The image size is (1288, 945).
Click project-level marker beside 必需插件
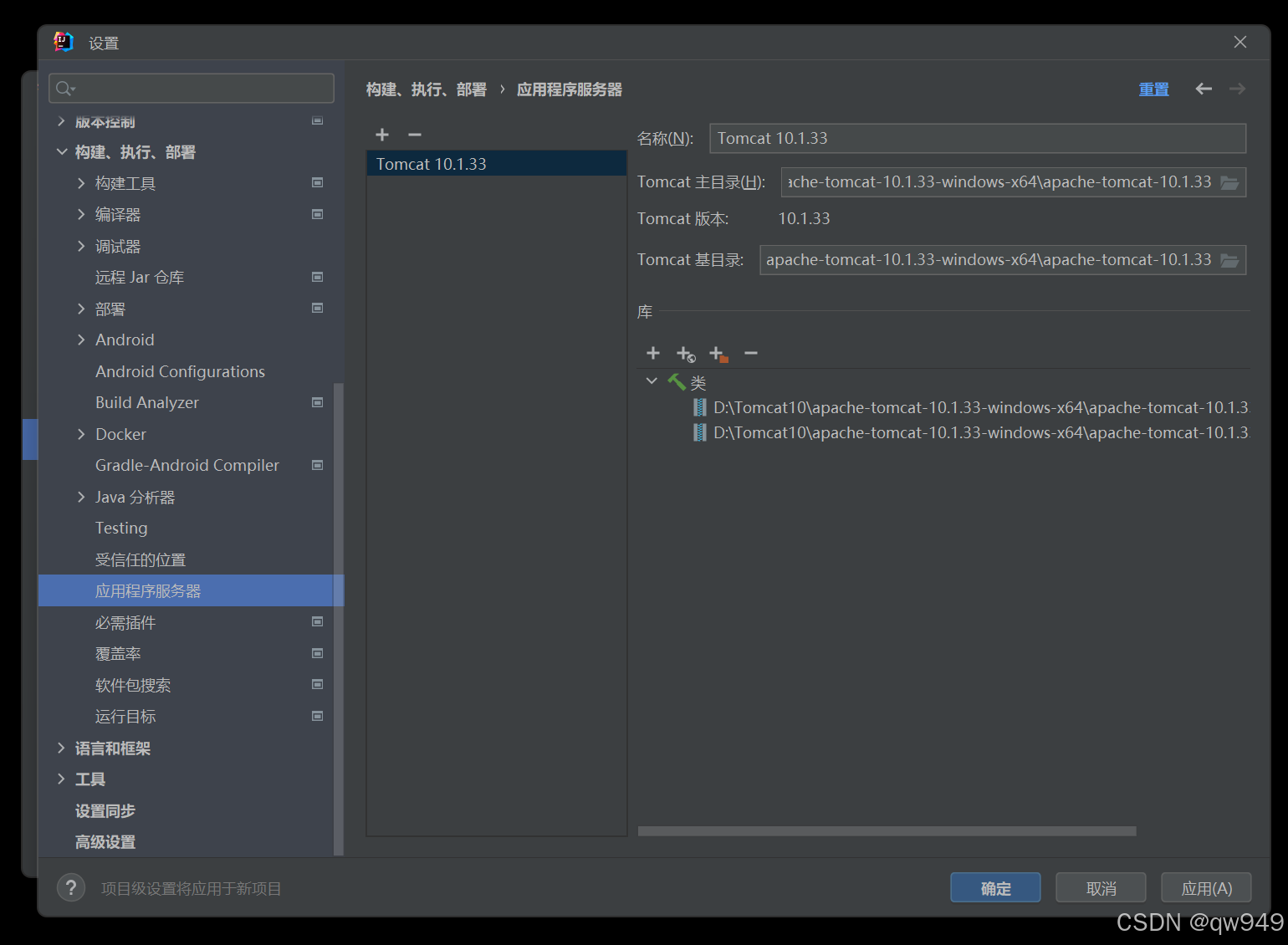pos(318,621)
